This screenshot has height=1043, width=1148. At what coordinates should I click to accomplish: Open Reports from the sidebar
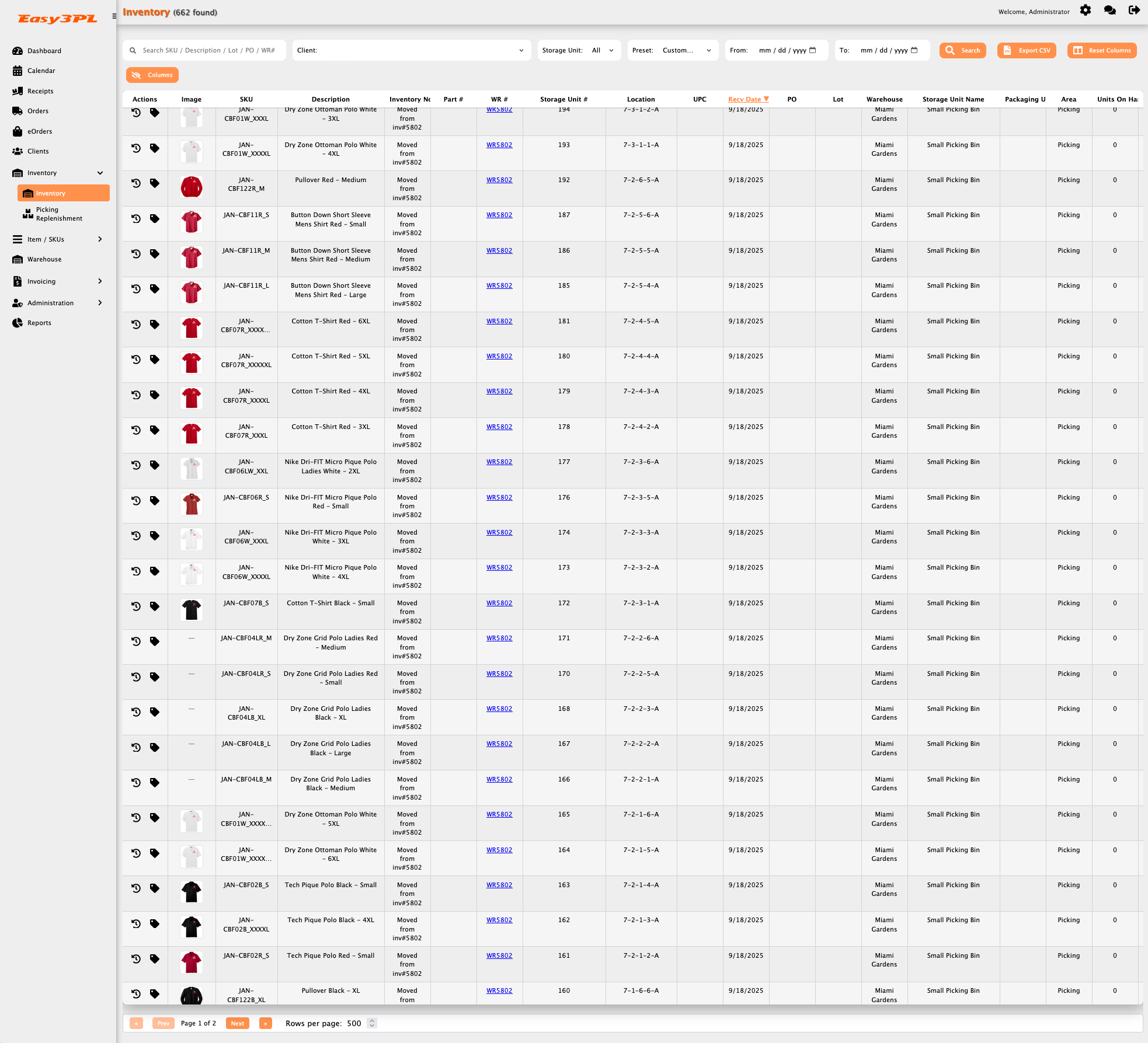(39, 322)
